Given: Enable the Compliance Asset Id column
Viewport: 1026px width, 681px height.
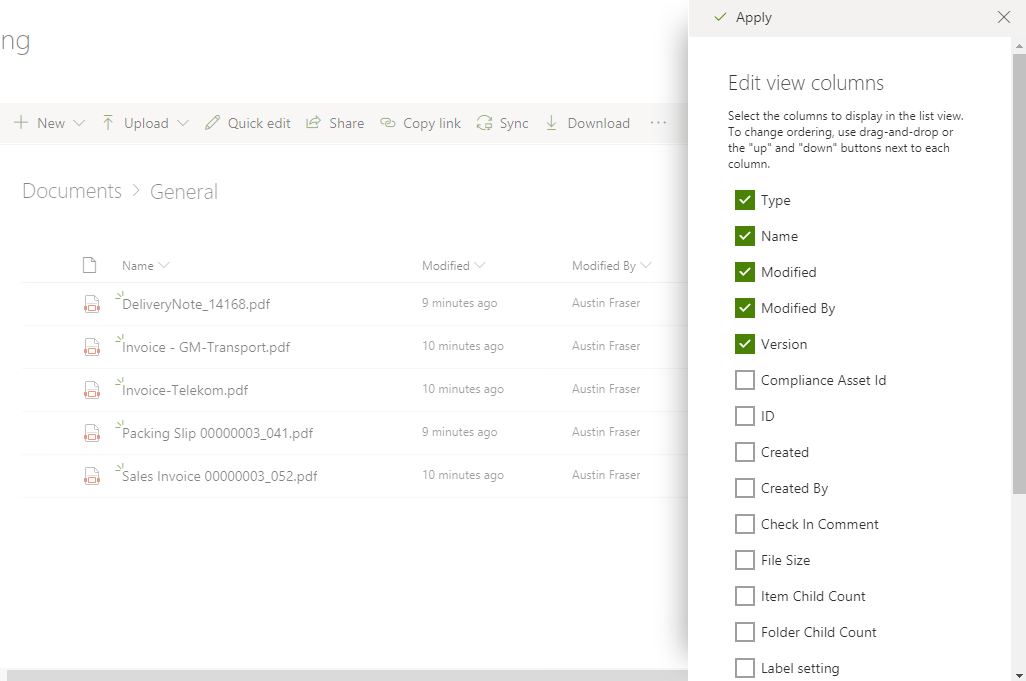Looking at the screenshot, I should click(745, 380).
